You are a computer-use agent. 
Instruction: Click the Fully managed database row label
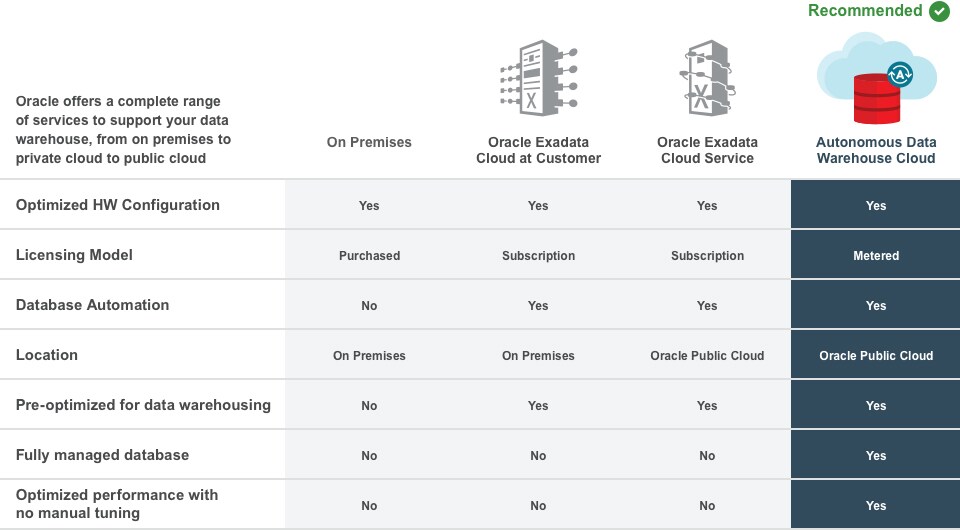(x=102, y=455)
